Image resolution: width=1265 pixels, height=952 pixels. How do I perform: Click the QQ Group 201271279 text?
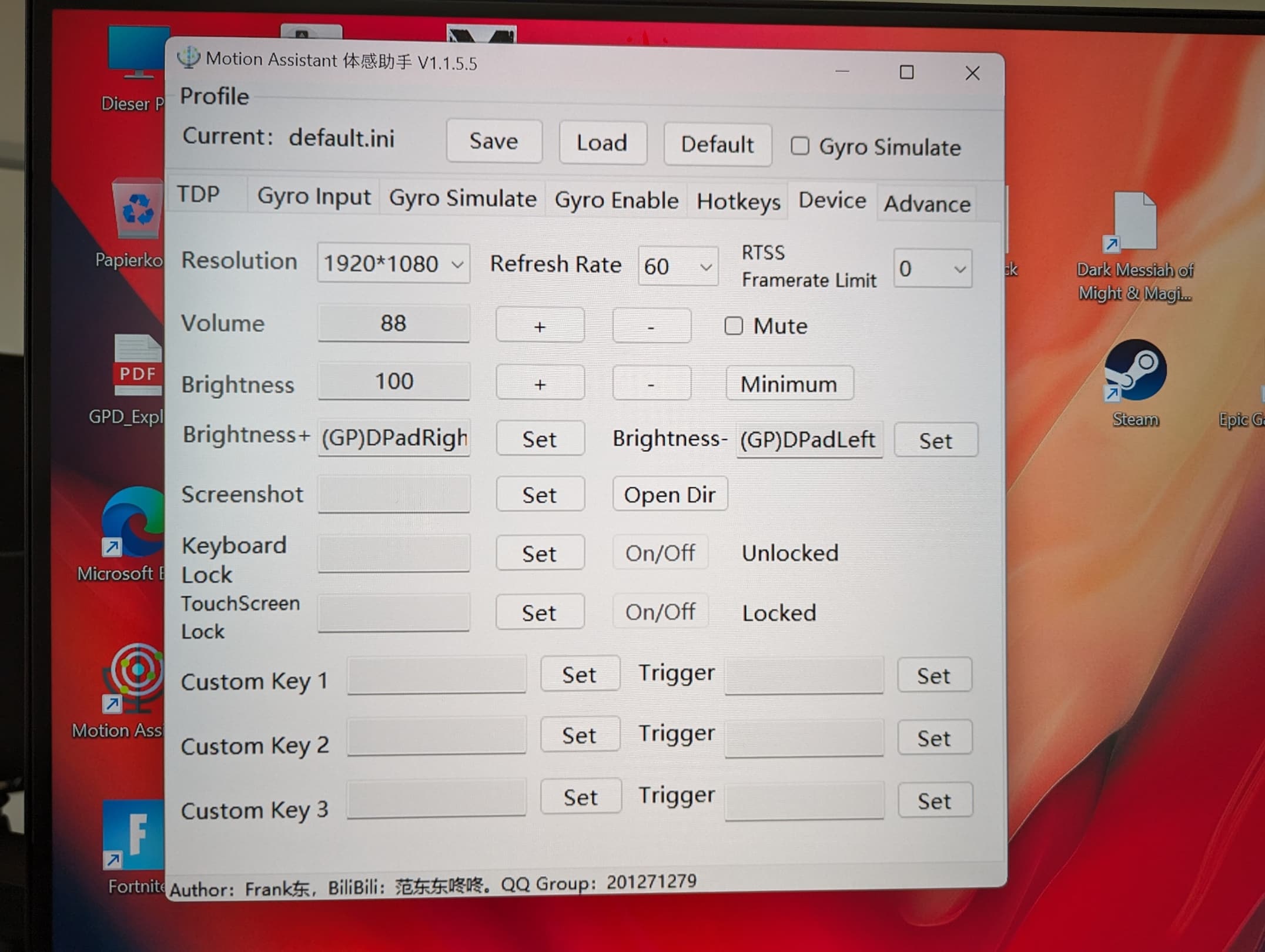coord(598,882)
